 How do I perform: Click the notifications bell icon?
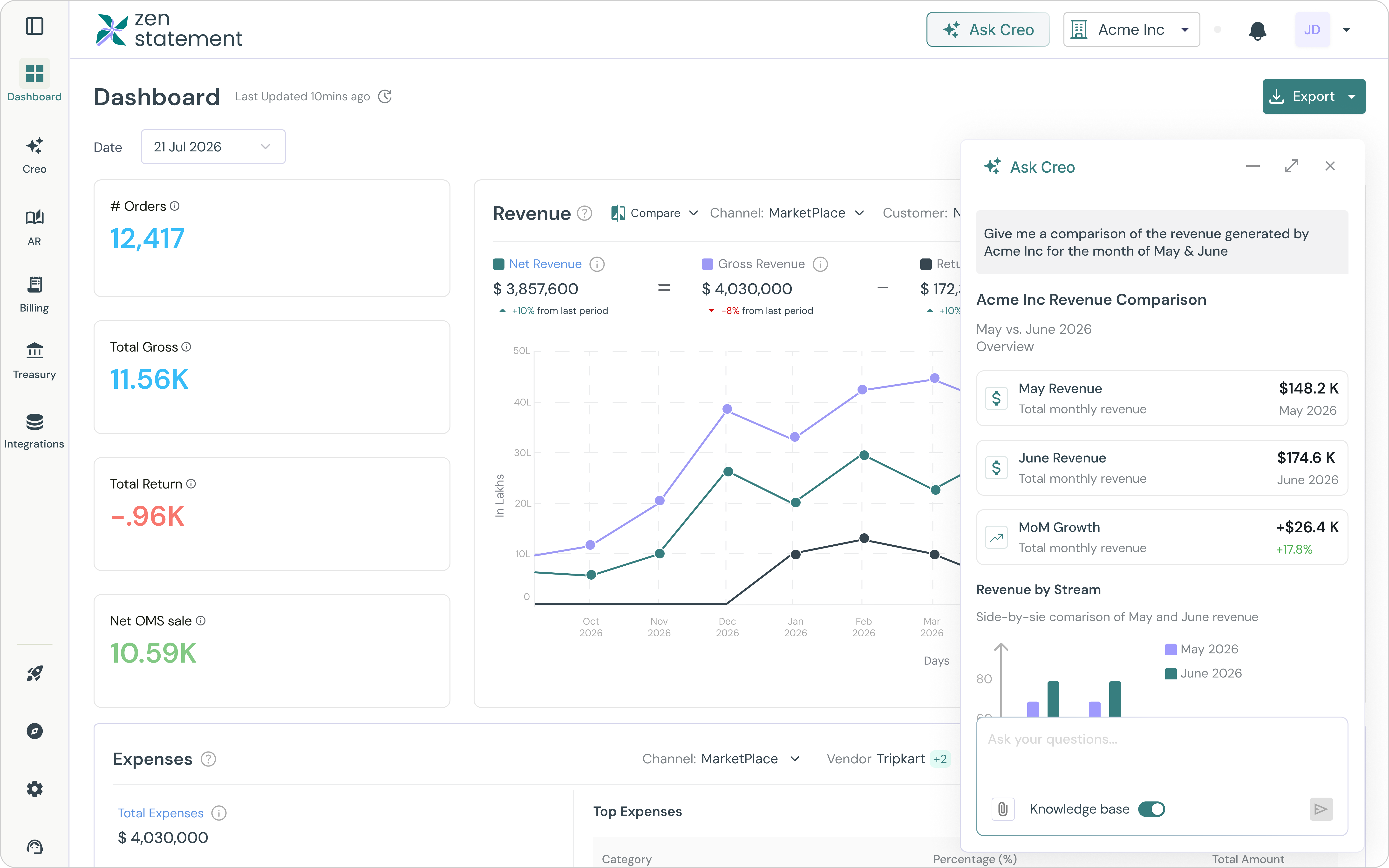[1257, 30]
